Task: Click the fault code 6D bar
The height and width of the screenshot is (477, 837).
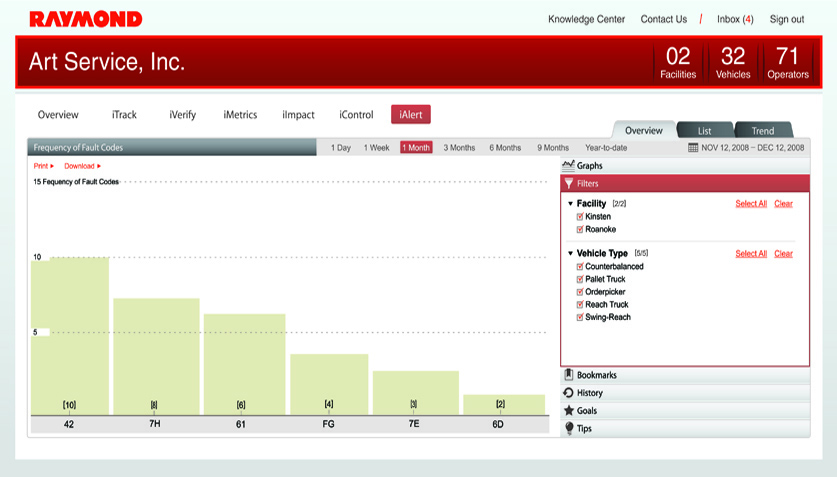Action: [x=504, y=404]
